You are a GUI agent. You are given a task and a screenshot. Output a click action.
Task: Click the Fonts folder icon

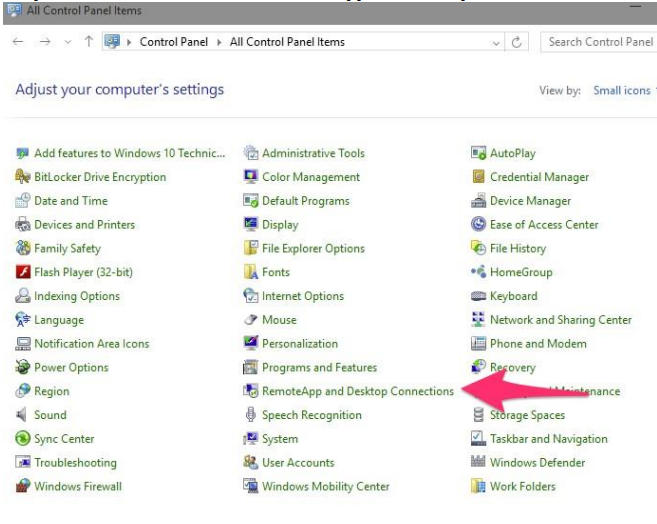click(x=251, y=272)
